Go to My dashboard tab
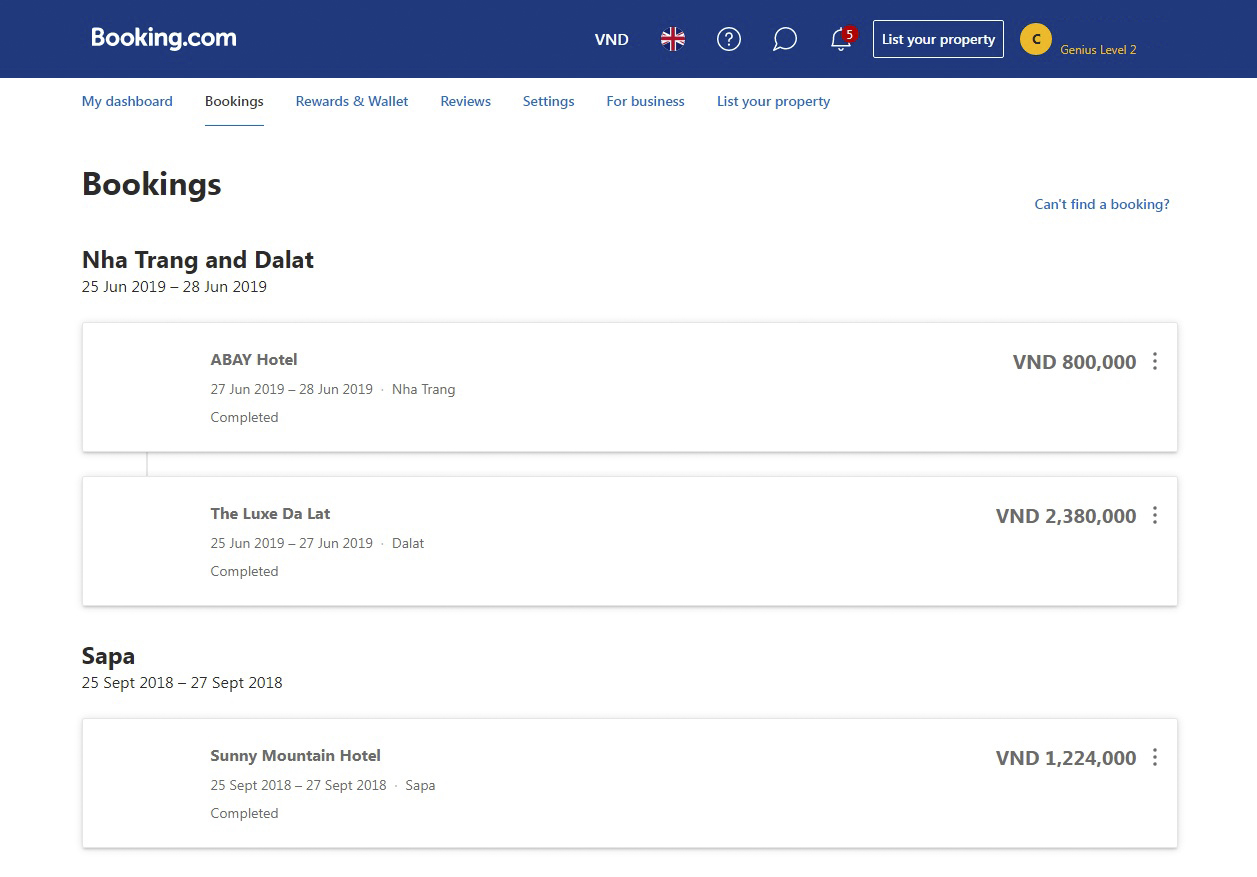The height and width of the screenshot is (877, 1257). pos(127,101)
